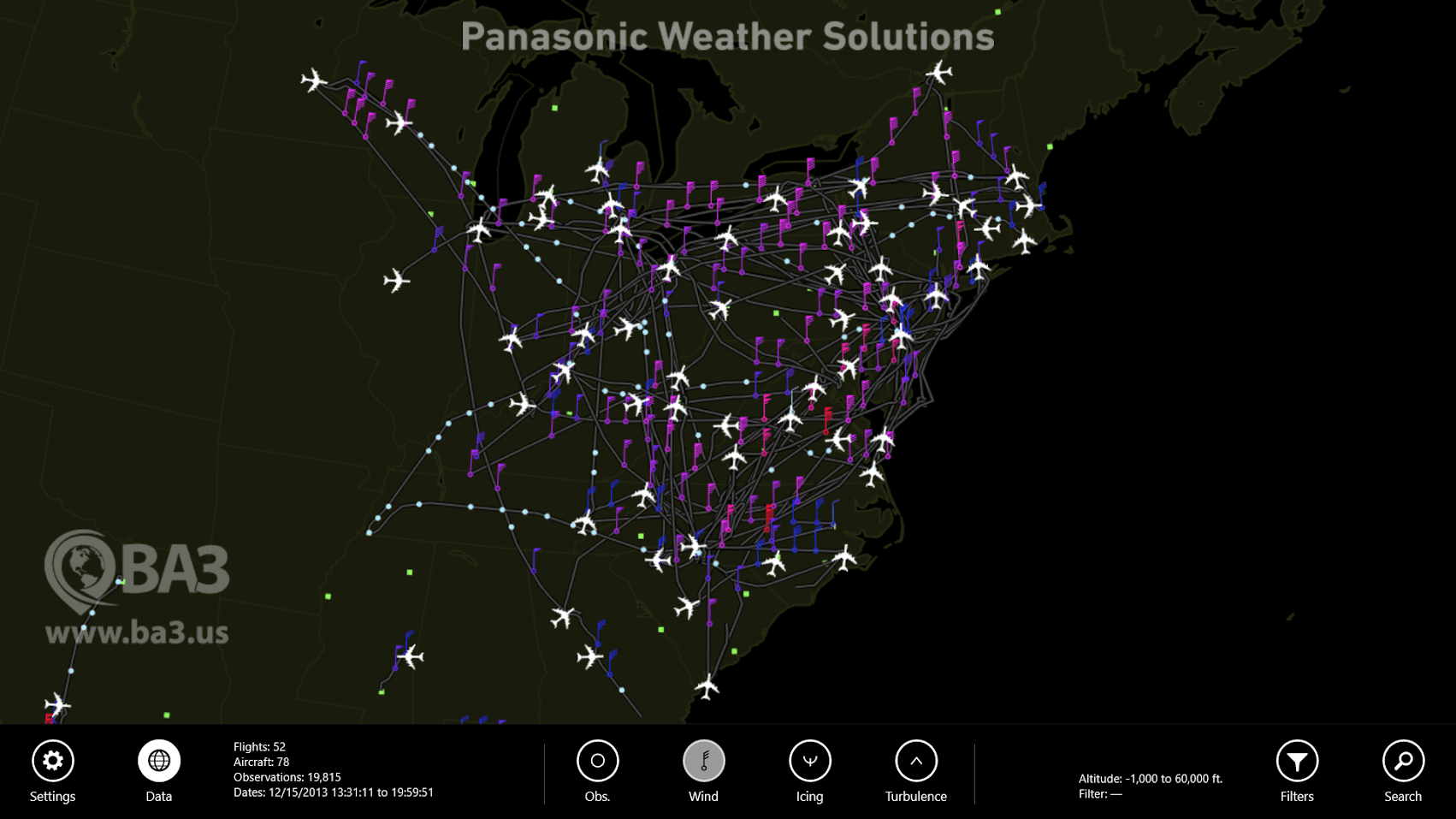Viewport: 1456px width, 819px height.
Task: Select 'Flights: 52' status text
Action: pos(259,747)
